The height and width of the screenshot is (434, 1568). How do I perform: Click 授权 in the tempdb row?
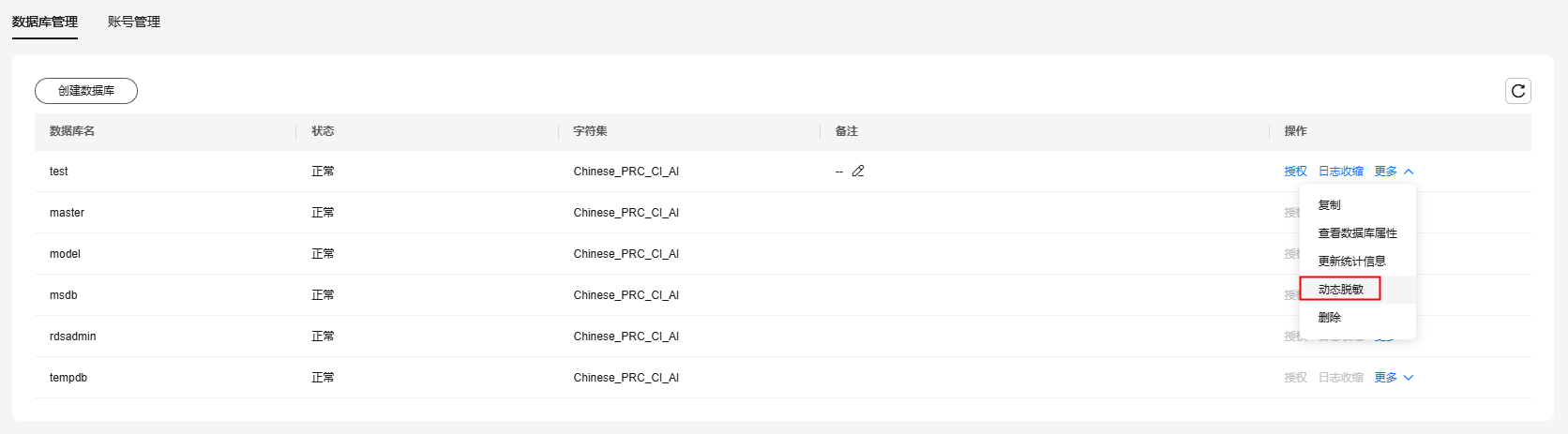coord(1295,378)
